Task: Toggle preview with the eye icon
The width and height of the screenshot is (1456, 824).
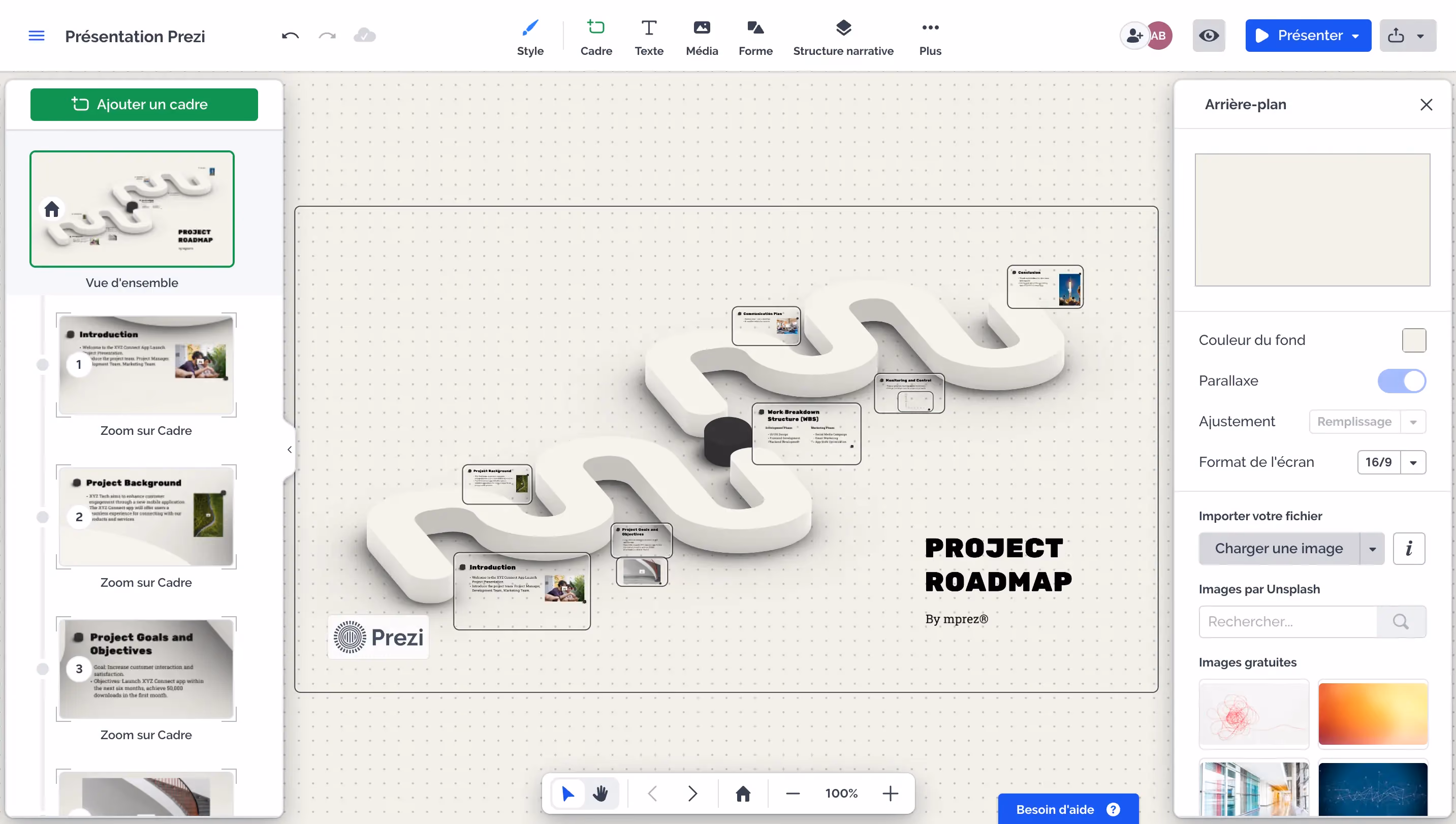Action: [x=1209, y=36]
